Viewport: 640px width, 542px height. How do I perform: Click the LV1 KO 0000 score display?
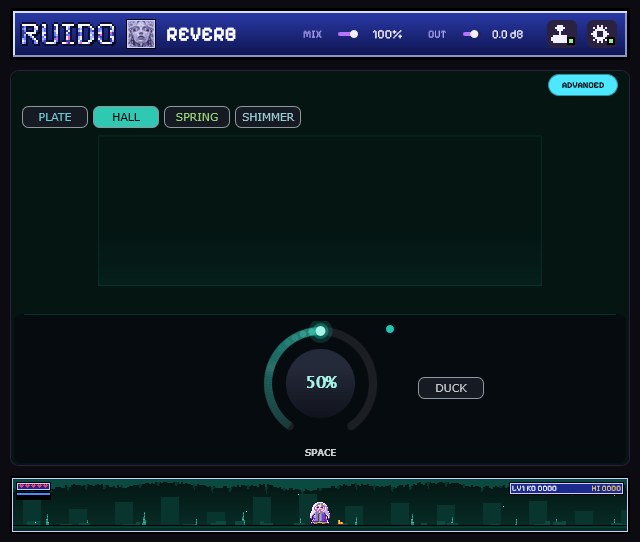(x=534, y=489)
